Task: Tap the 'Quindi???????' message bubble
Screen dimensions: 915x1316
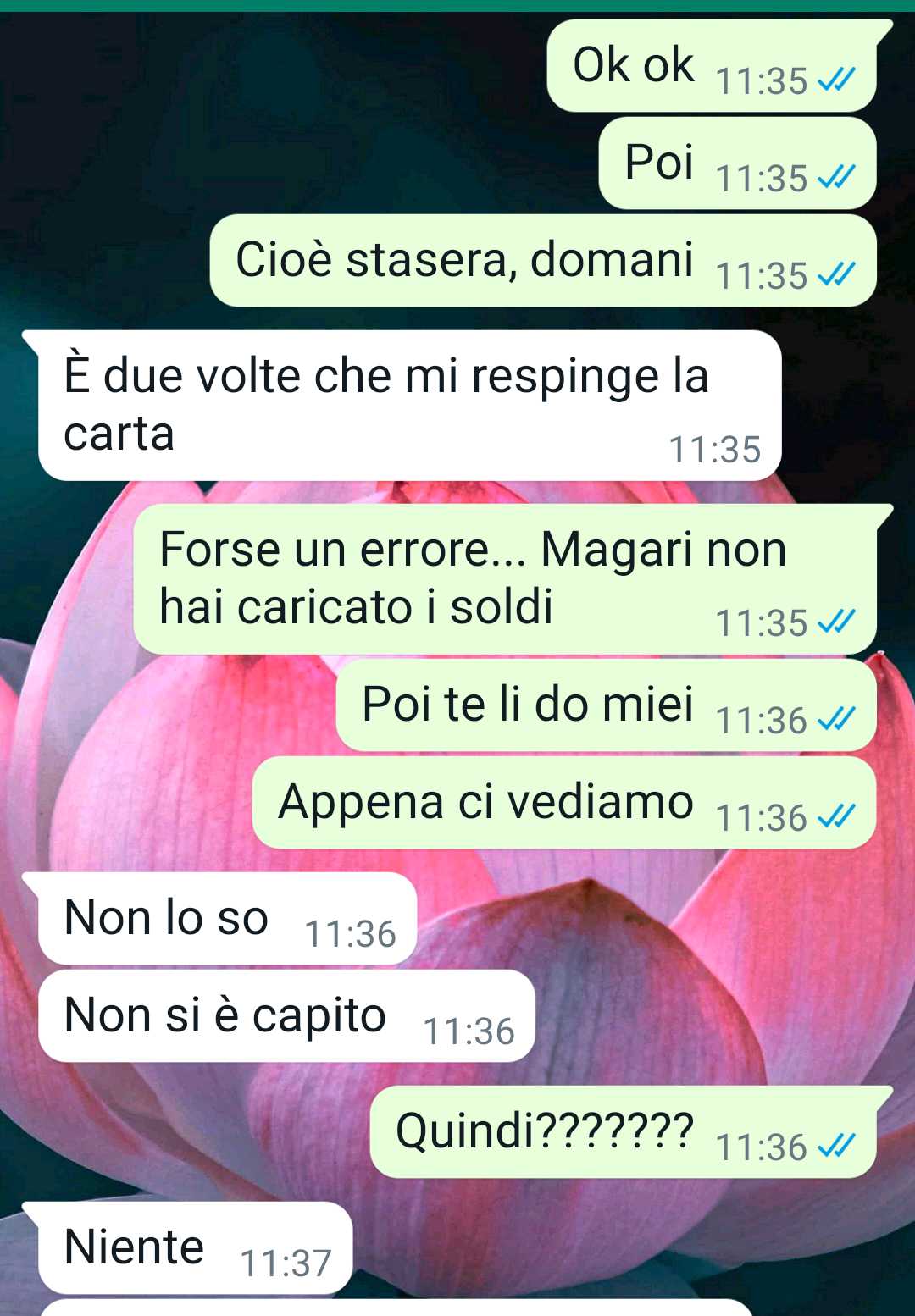Action: pos(624,1132)
